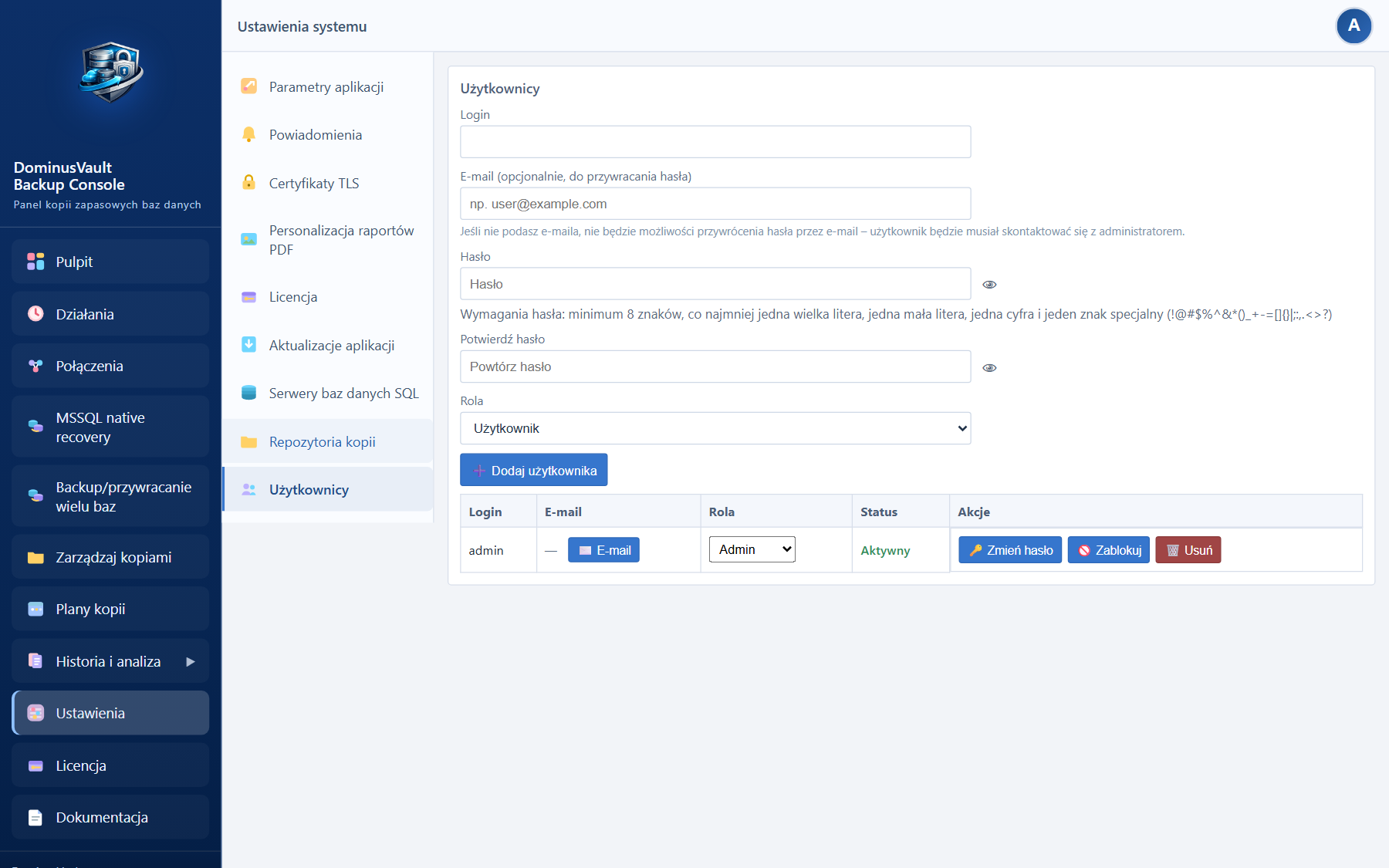
Task: Click the Pulpit dashboard icon
Action: click(35, 262)
